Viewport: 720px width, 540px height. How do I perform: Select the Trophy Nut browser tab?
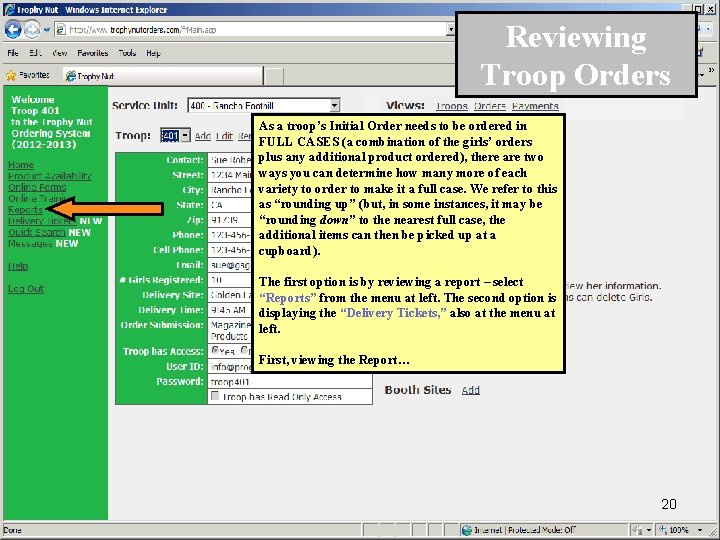click(163, 76)
